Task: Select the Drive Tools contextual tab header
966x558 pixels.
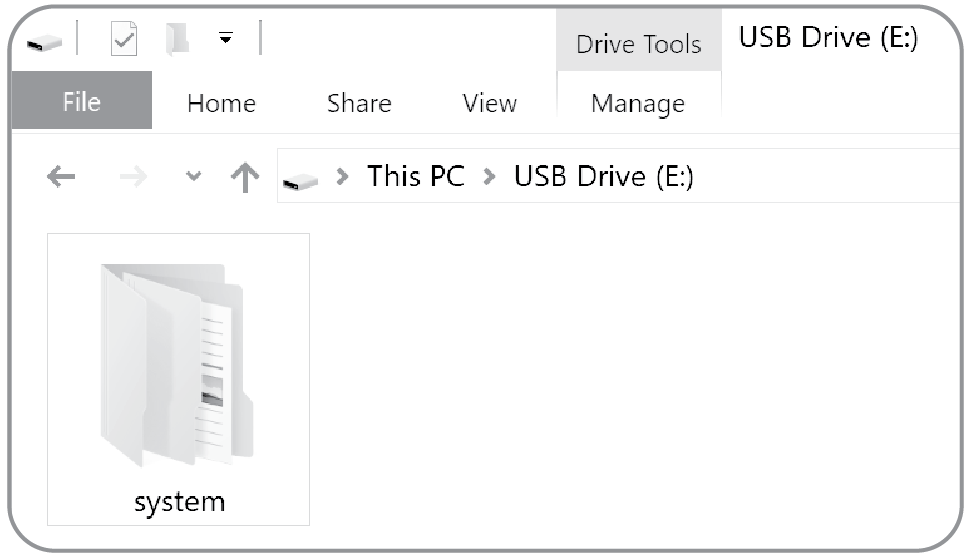Action: (639, 41)
